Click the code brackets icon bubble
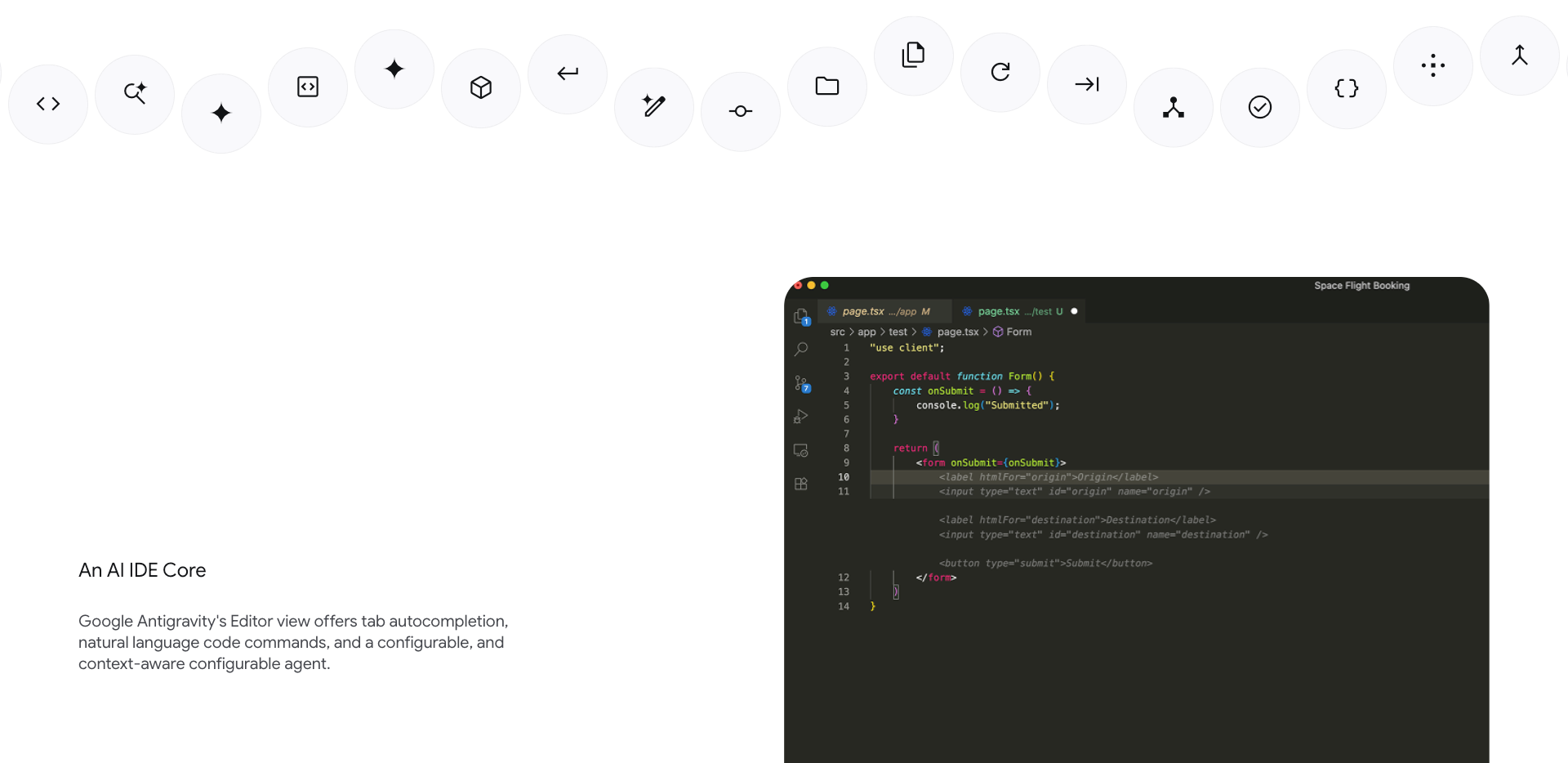 (x=48, y=104)
